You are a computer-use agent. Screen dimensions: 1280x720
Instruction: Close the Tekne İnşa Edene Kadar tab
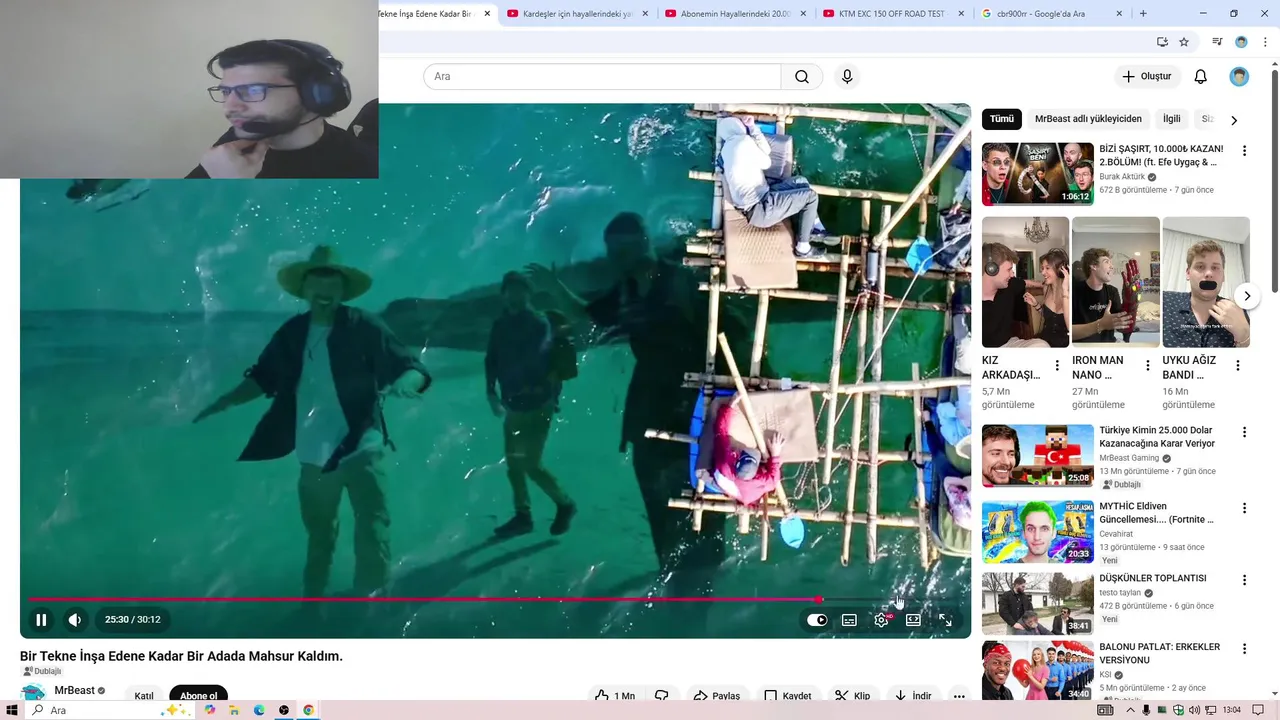click(487, 14)
